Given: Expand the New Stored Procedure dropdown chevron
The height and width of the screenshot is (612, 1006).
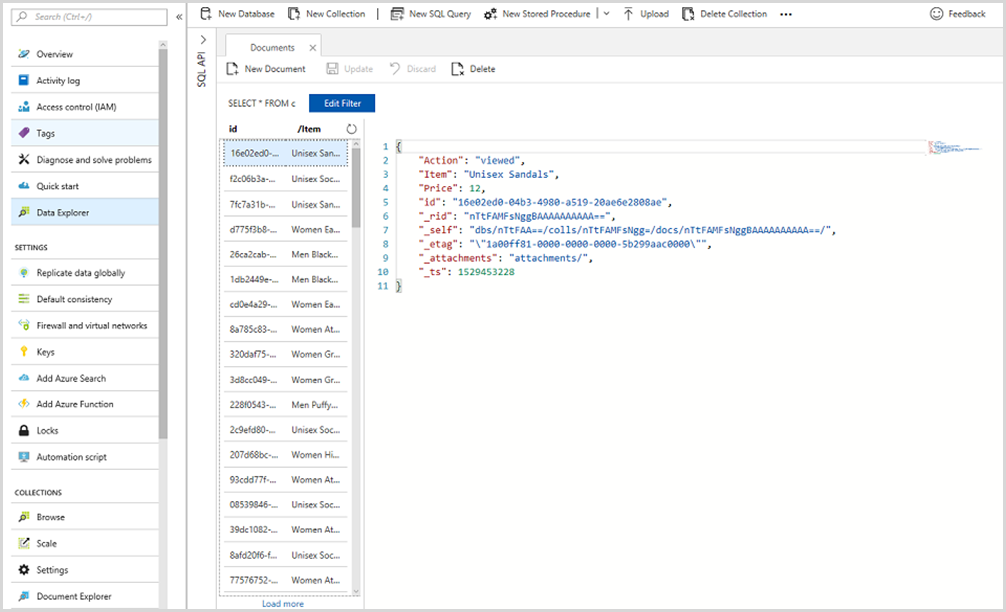Looking at the screenshot, I should pyautogui.click(x=606, y=13).
